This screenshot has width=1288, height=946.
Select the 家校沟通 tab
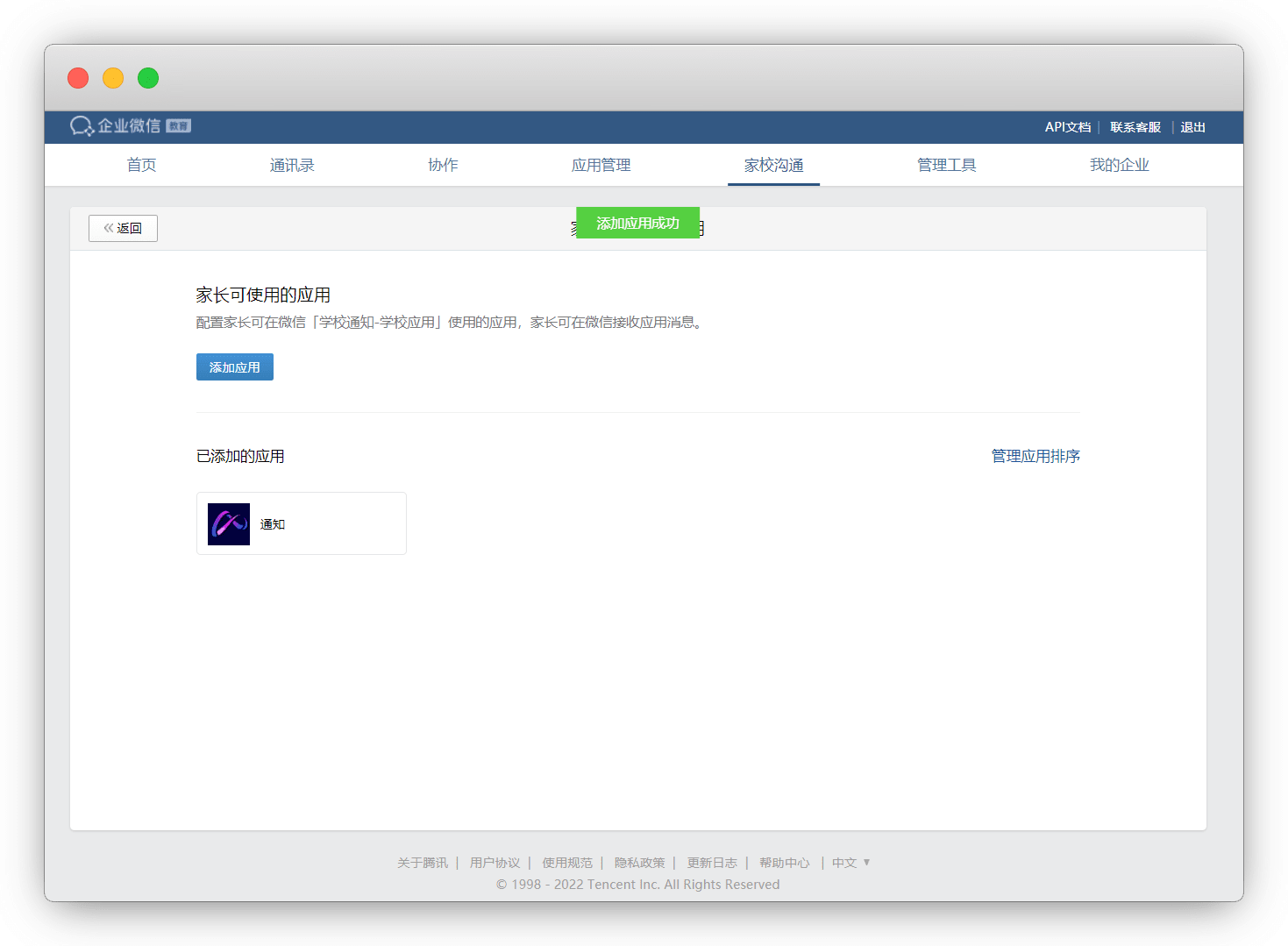[773, 165]
